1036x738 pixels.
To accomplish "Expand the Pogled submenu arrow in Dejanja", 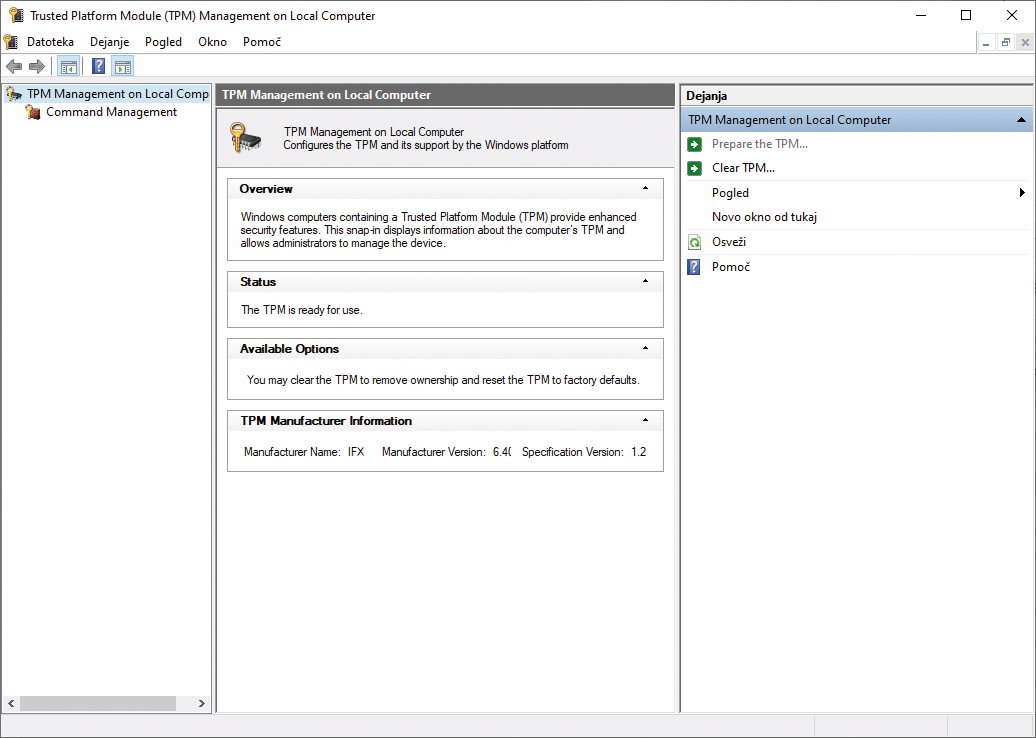I will (x=1022, y=193).
